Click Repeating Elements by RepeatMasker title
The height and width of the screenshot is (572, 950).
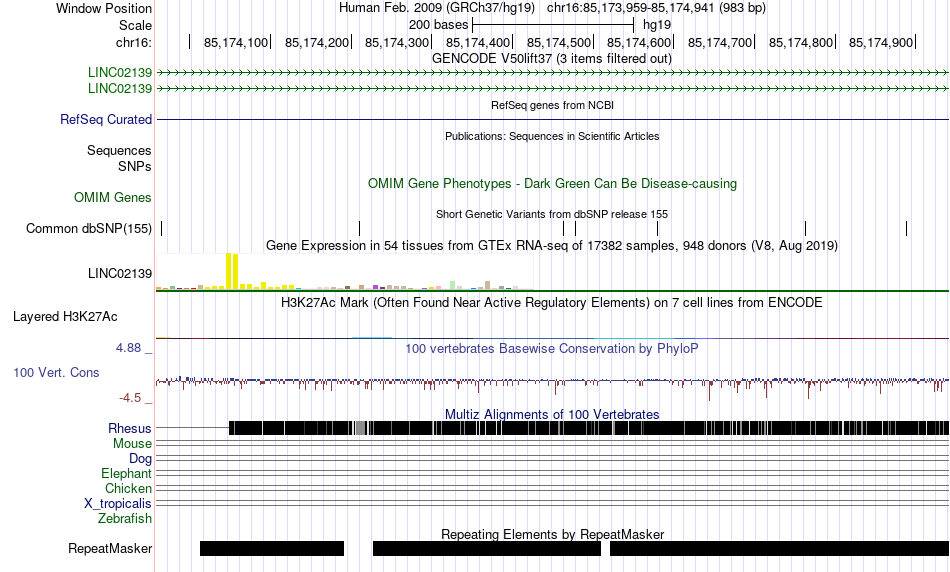553,534
